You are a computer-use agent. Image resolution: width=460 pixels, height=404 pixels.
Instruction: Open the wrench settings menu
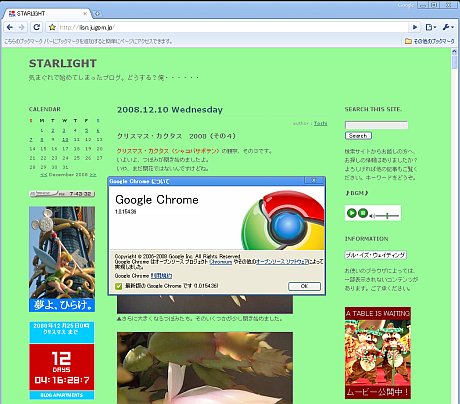pos(448,27)
